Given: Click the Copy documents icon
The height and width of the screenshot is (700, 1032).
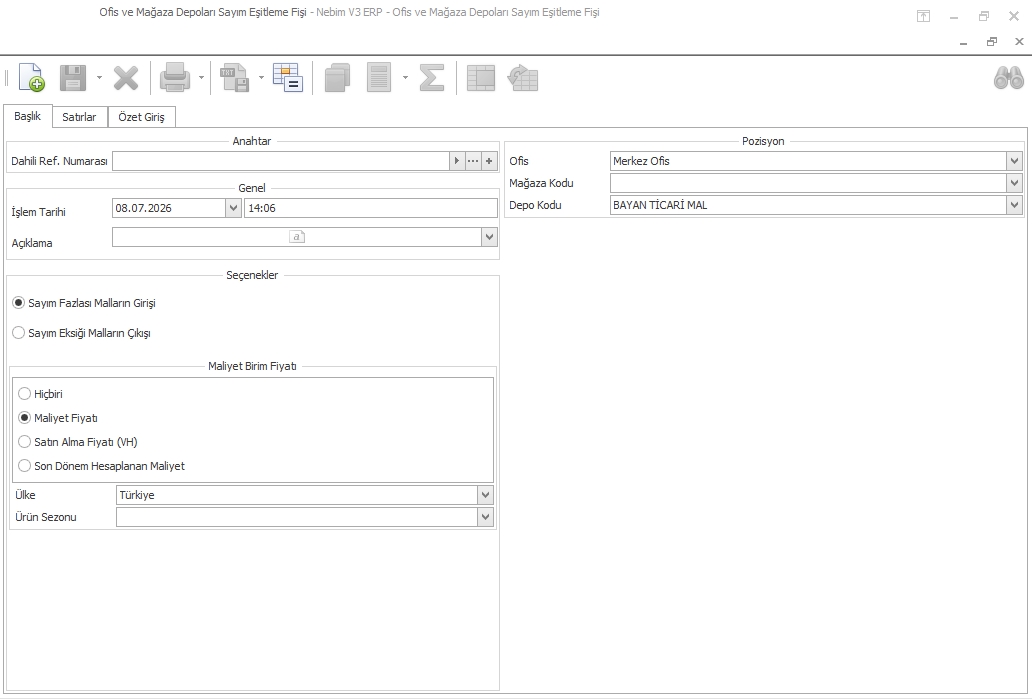Looking at the screenshot, I should coord(338,78).
